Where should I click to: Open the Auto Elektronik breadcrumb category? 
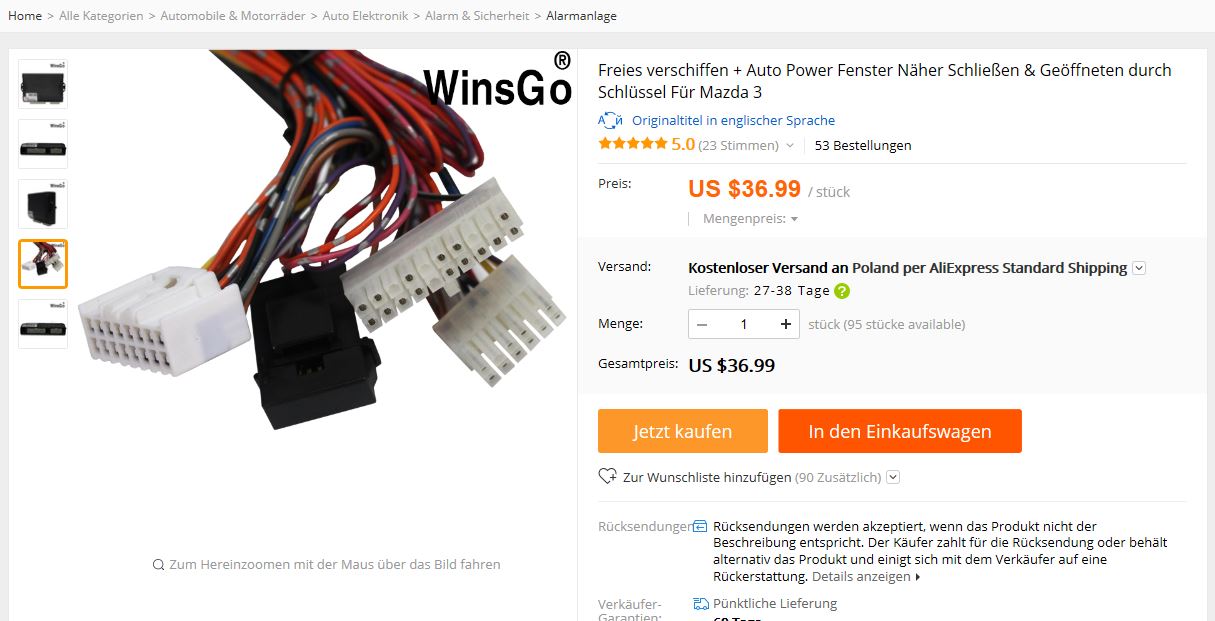[x=365, y=15]
